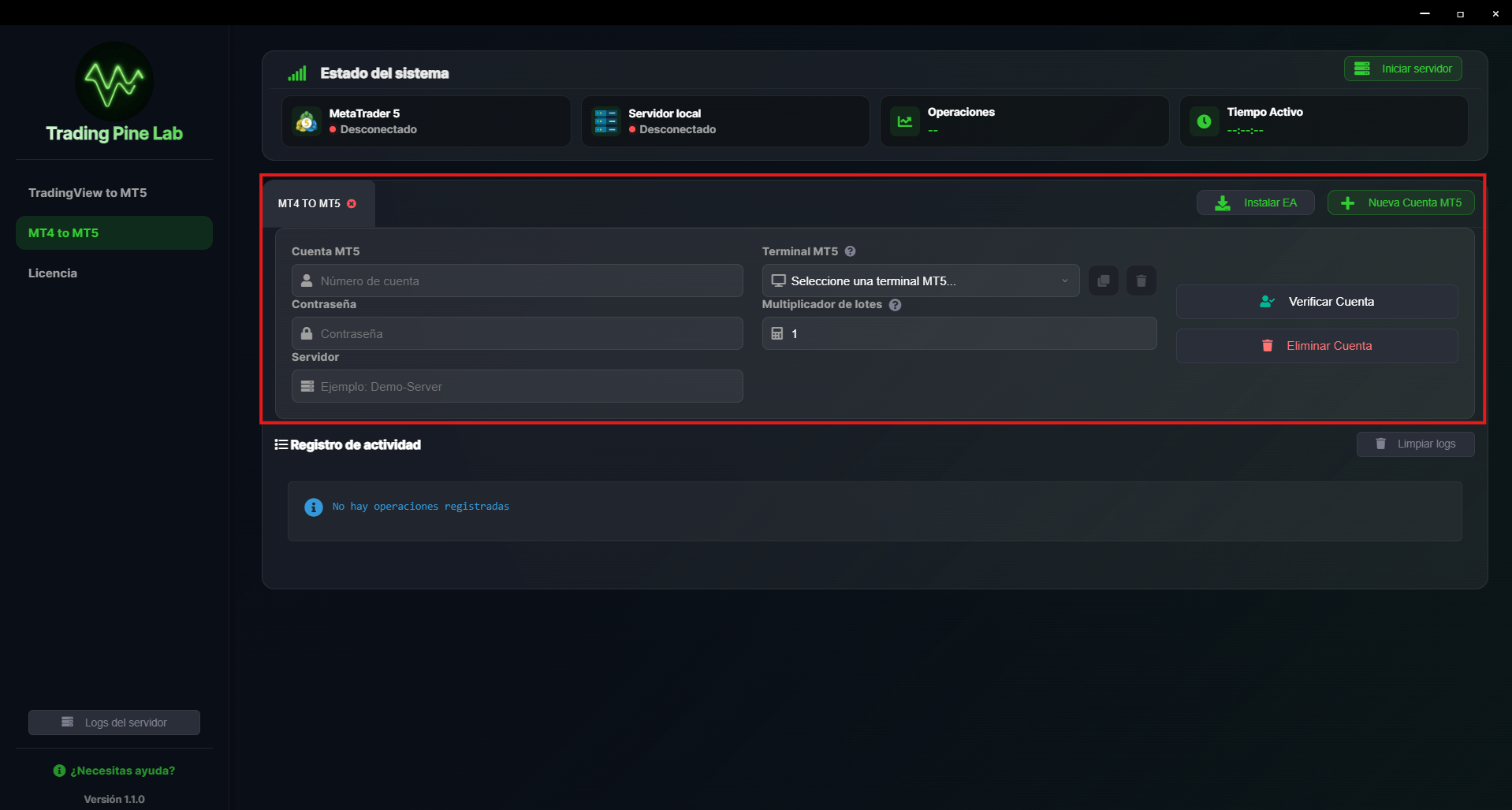Click the Trading Pine Lab logo
The width and height of the screenshot is (1512, 810).
coord(113,81)
